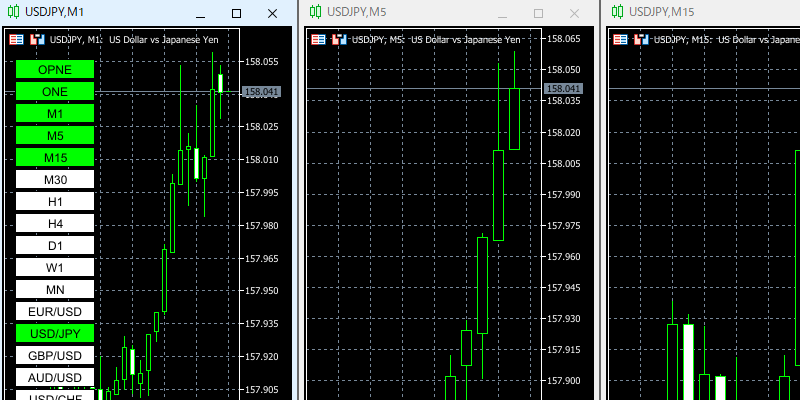Select the EUR/USD symbol button
This screenshot has height=400, width=800.
pyautogui.click(x=55, y=311)
